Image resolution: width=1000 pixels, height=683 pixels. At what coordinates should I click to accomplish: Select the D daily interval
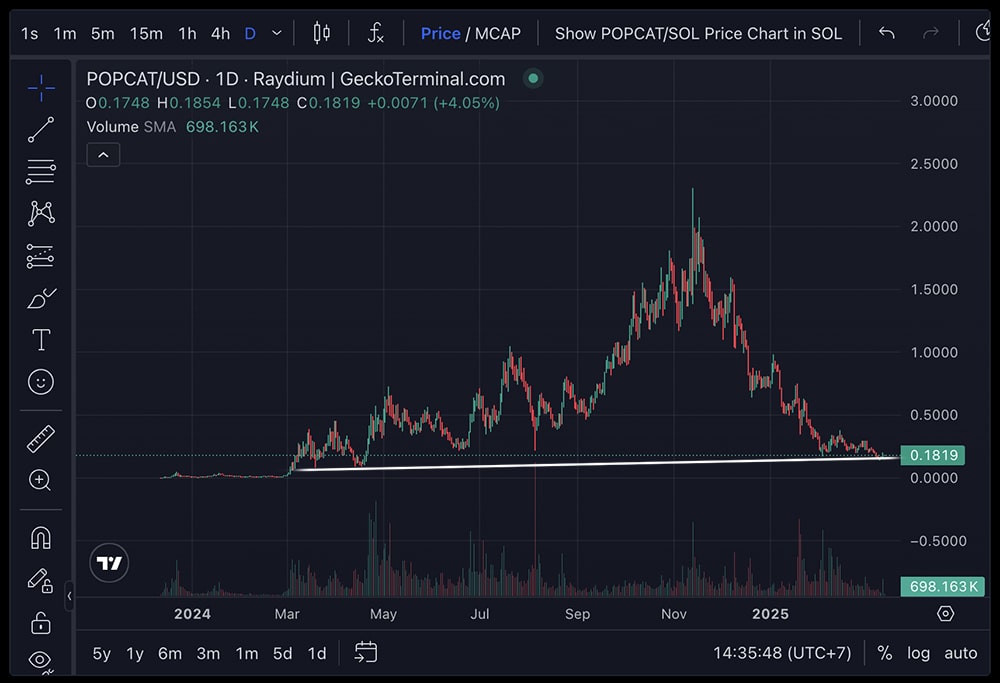(x=250, y=33)
